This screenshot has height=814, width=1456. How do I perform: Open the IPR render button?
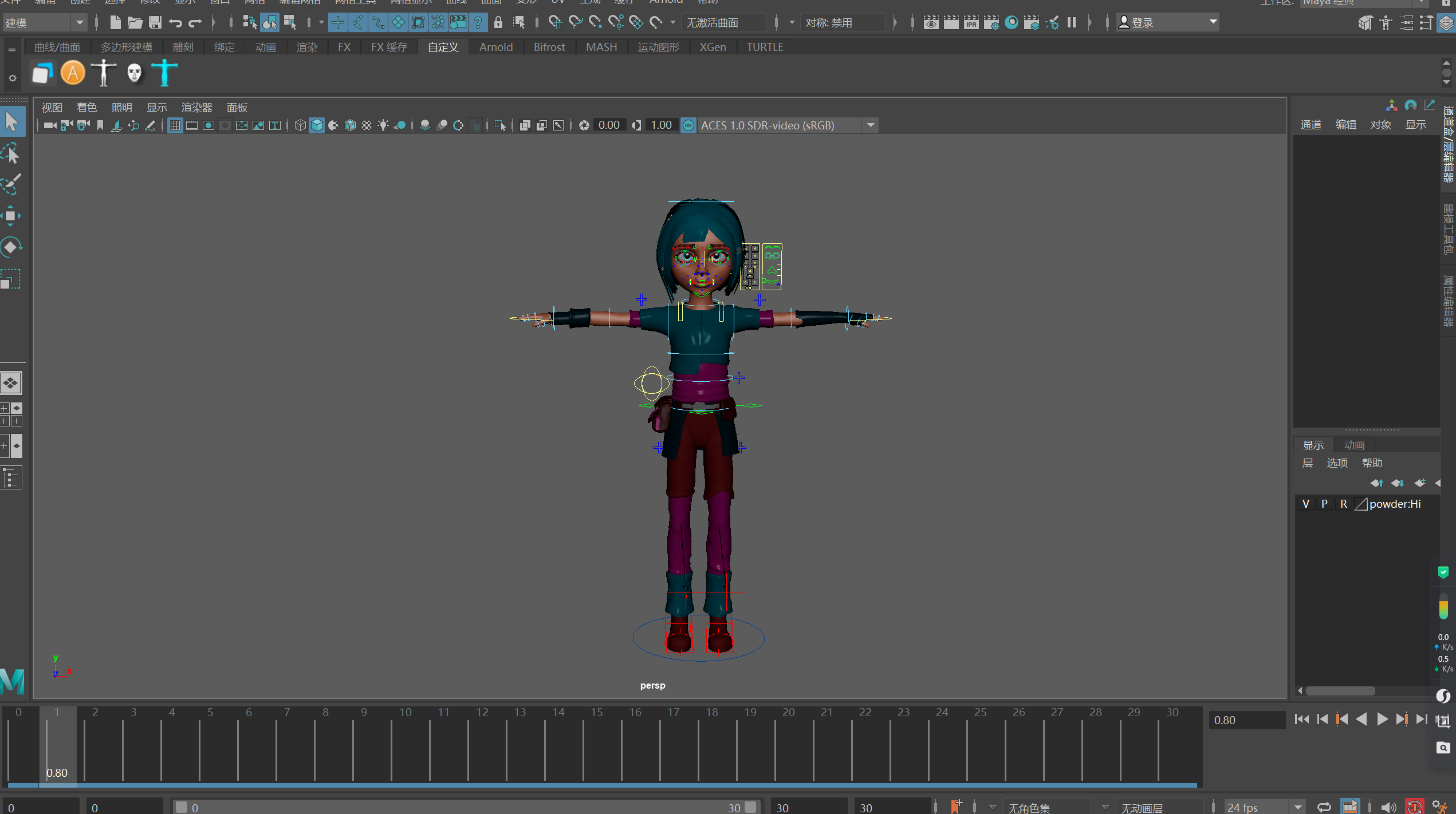pyautogui.click(x=971, y=23)
